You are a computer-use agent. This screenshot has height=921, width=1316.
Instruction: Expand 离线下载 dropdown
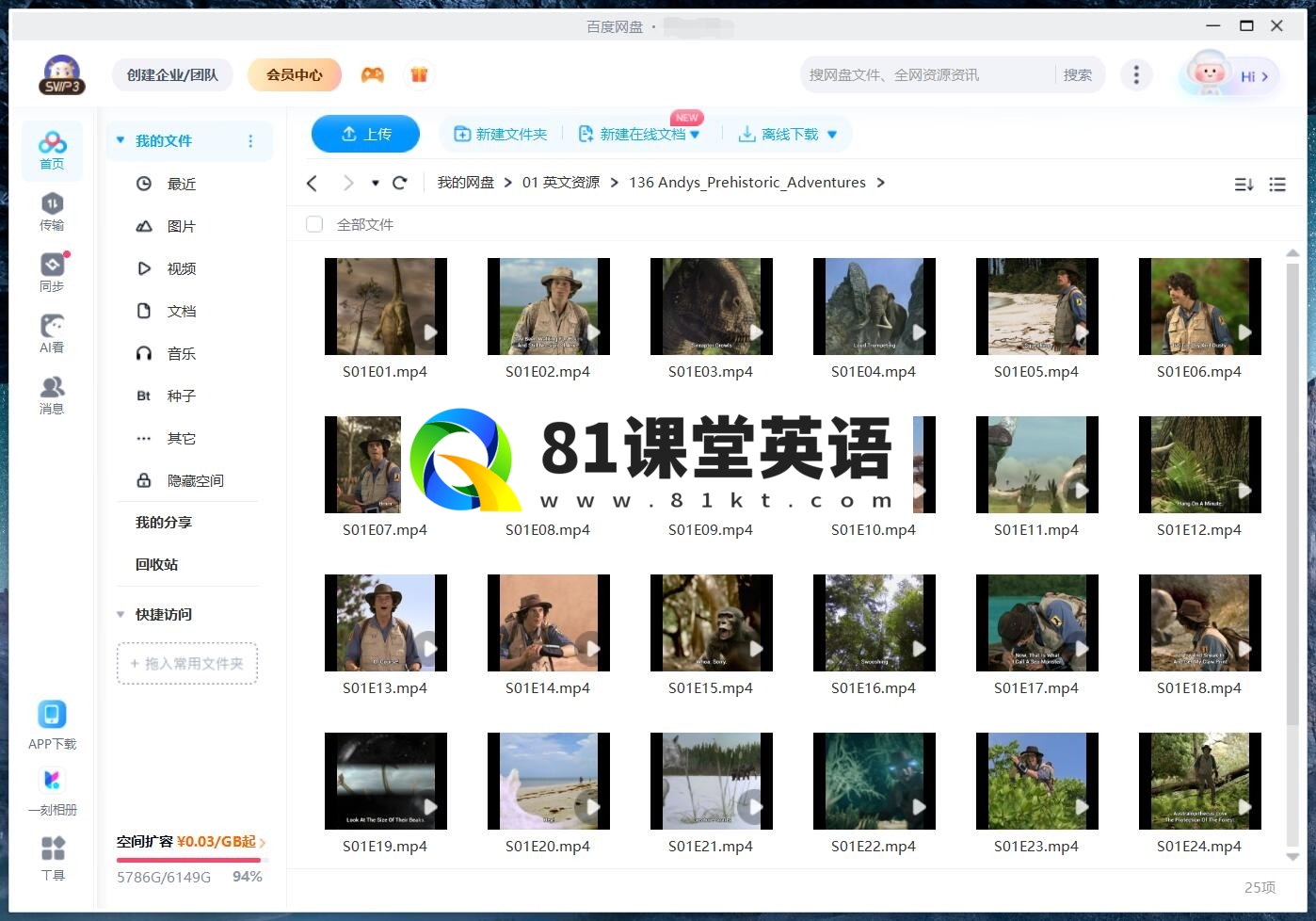832,135
